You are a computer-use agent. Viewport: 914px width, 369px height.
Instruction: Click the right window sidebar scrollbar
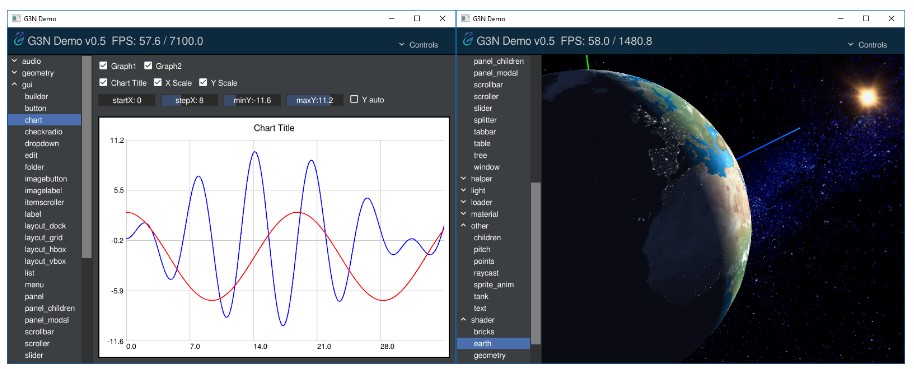point(535,263)
